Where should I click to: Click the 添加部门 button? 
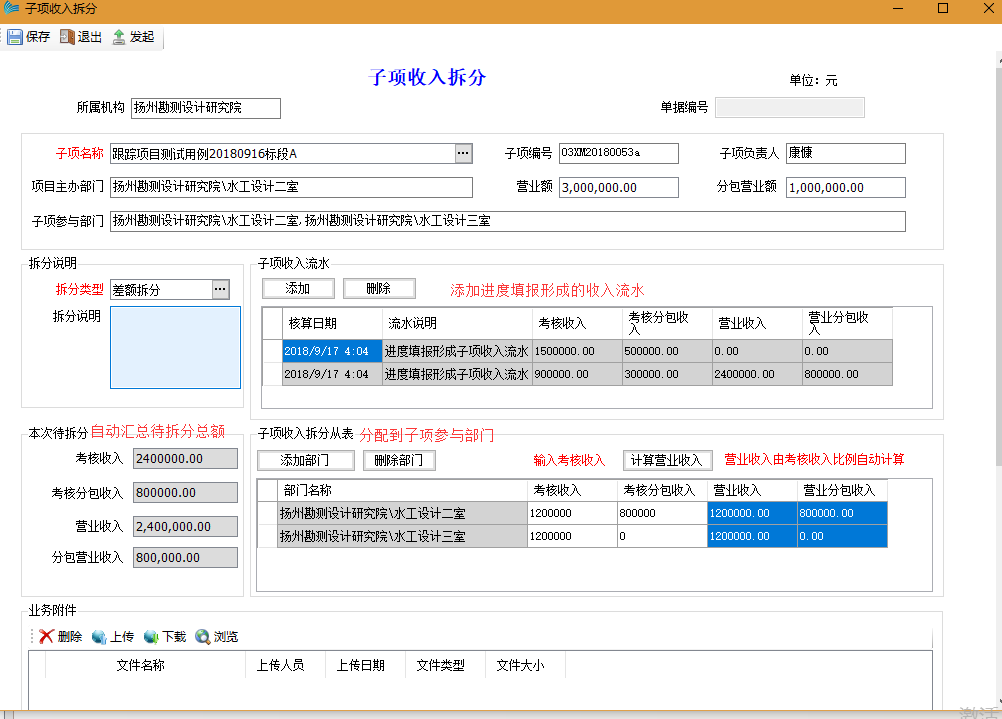tap(305, 460)
